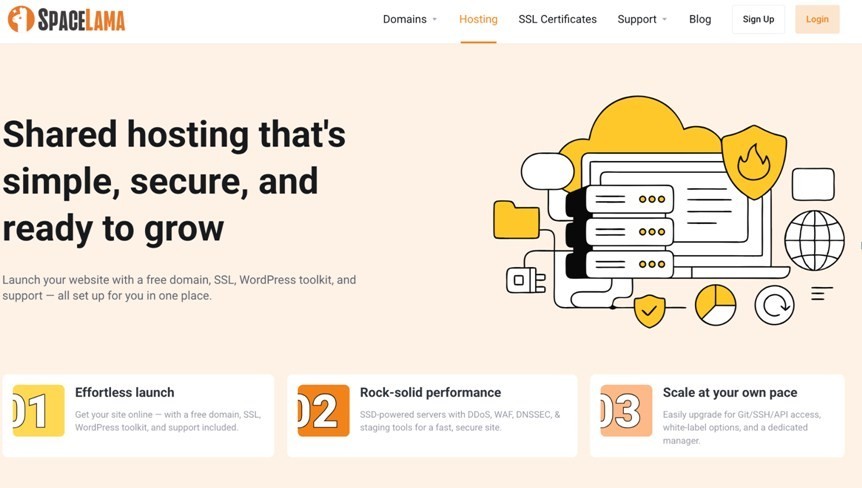Click the checkmark shield icon
This screenshot has width=862, height=488.
point(649,310)
